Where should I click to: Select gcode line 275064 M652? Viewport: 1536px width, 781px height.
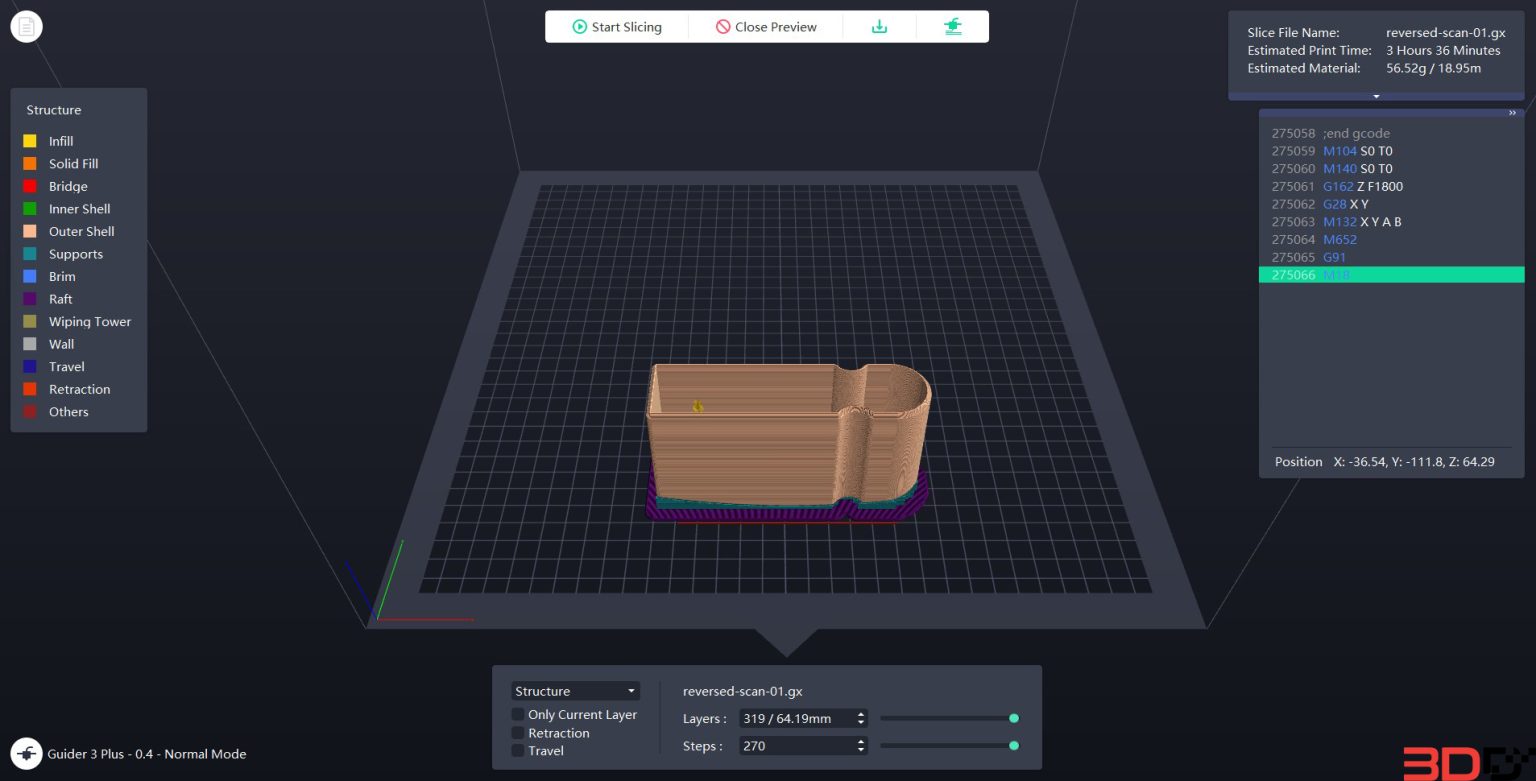point(1391,240)
